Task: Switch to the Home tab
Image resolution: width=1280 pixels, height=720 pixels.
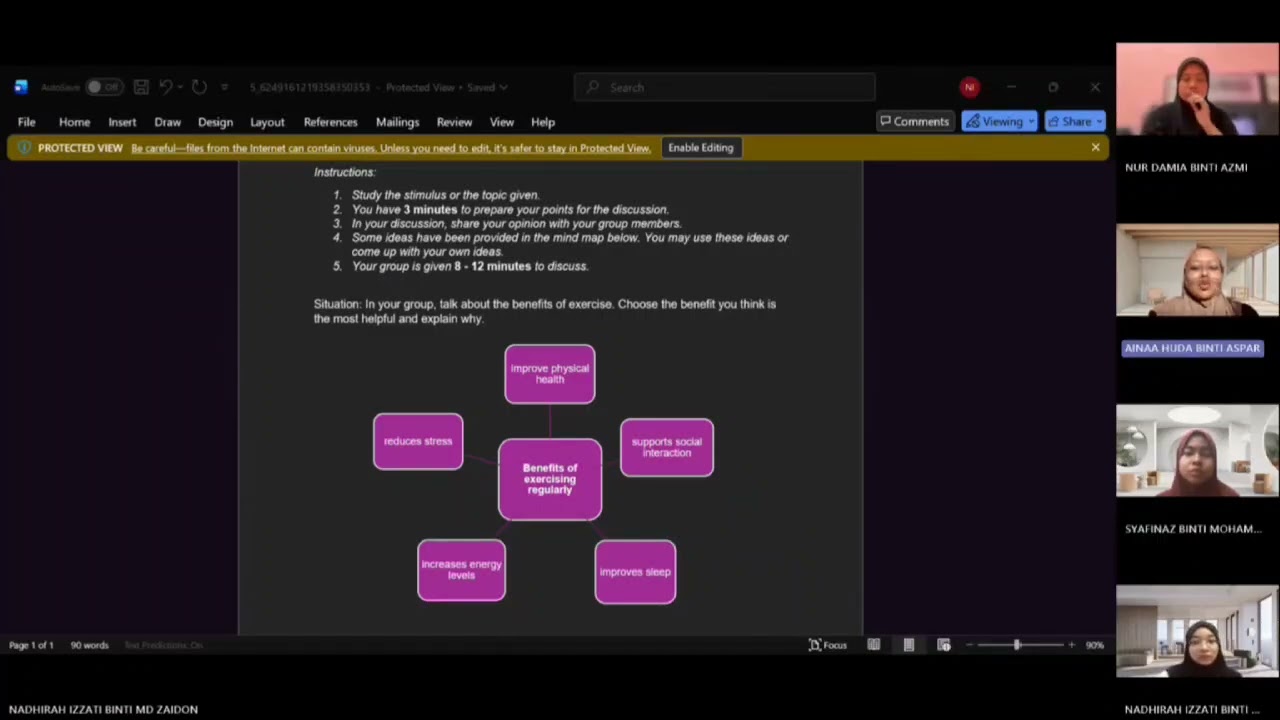Action: [x=74, y=122]
